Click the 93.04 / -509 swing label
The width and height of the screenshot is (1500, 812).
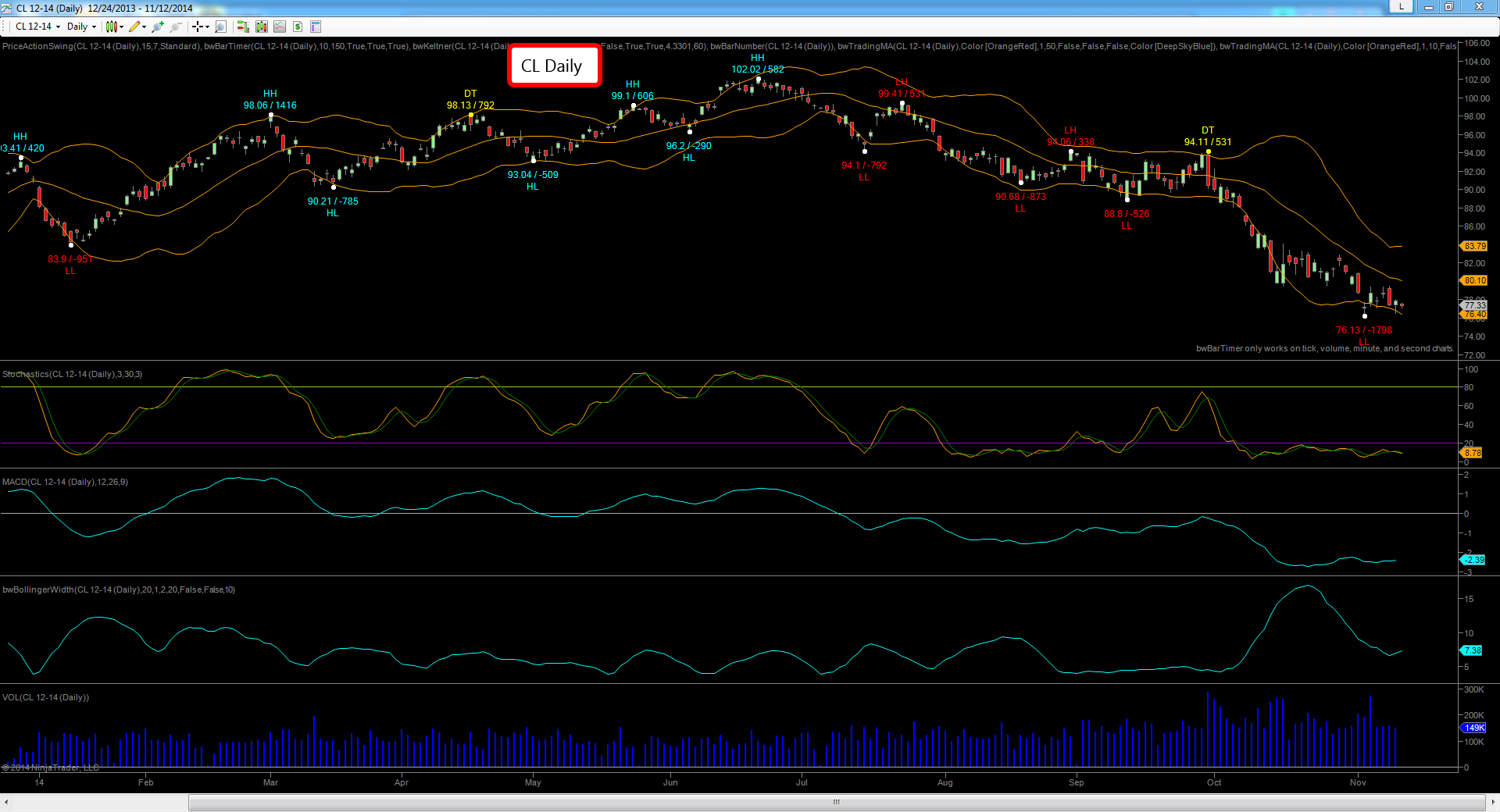pyautogui.click(x=533, y=175)
